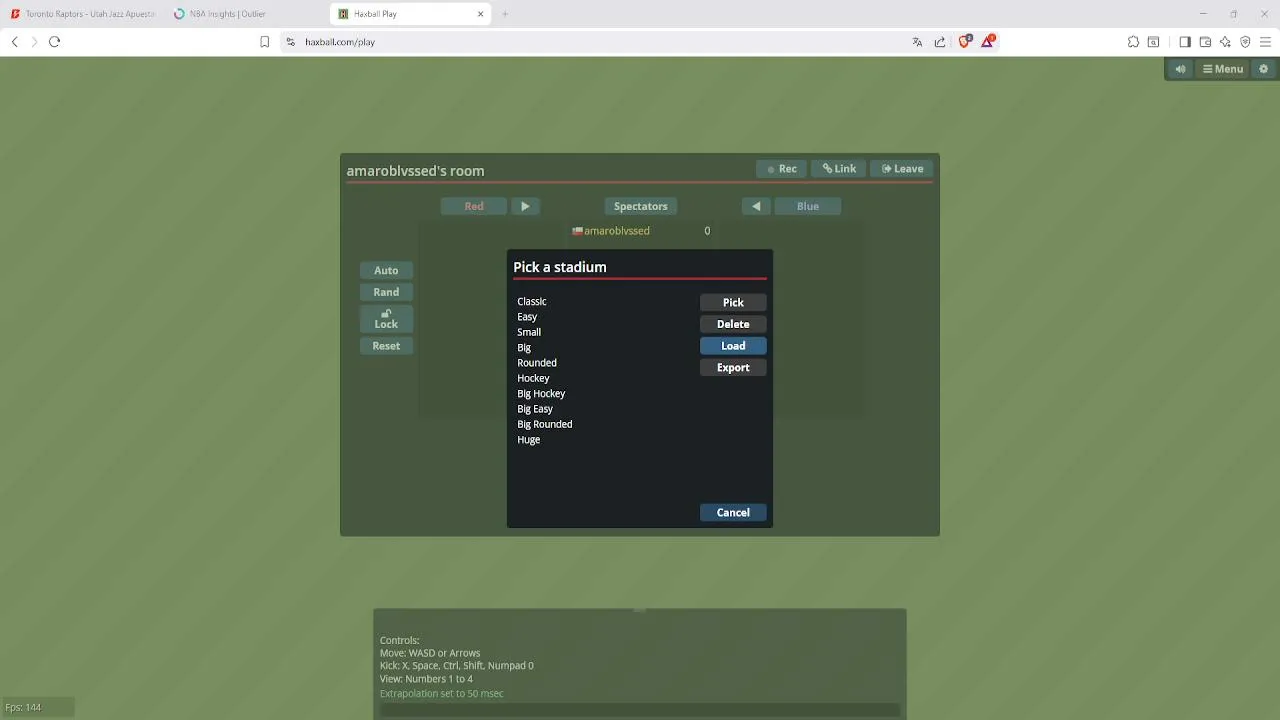Move player to Blue team arrow

pyautogui.click(x=756, y=206)
